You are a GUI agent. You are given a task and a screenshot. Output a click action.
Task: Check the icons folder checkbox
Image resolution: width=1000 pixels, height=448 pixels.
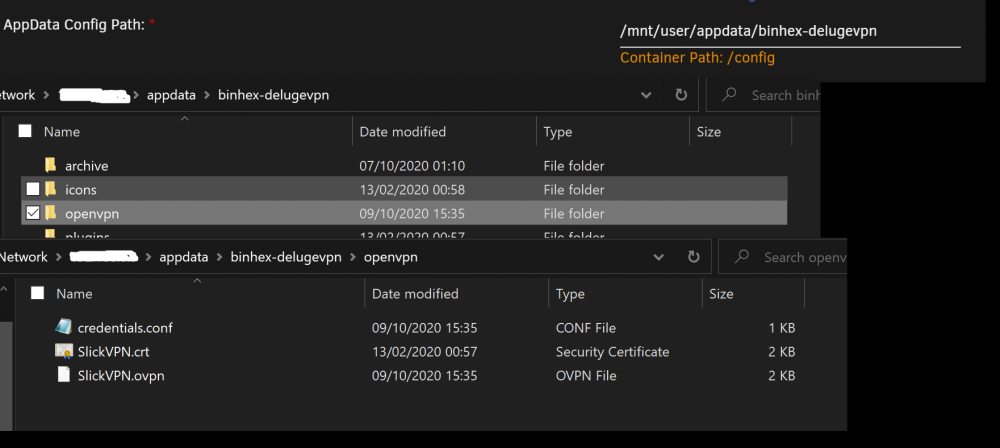[33, 190]
